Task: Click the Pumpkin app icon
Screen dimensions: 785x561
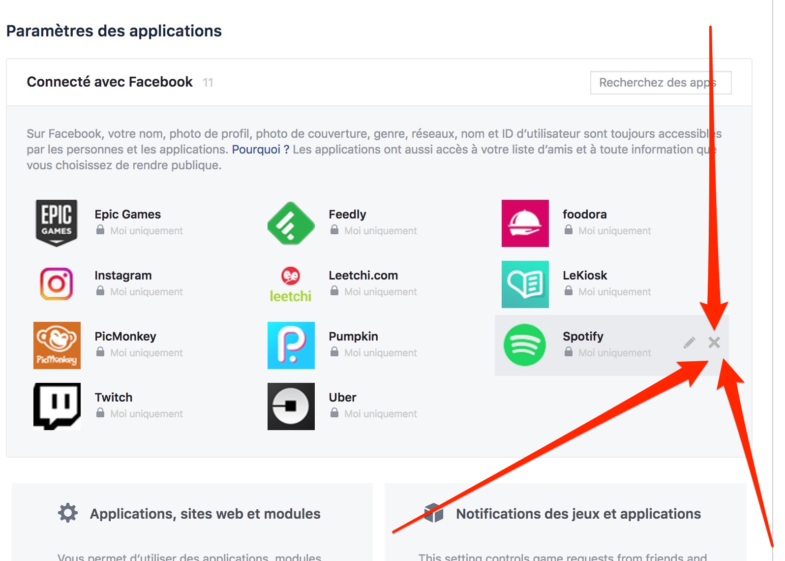Action: [291, 345]
